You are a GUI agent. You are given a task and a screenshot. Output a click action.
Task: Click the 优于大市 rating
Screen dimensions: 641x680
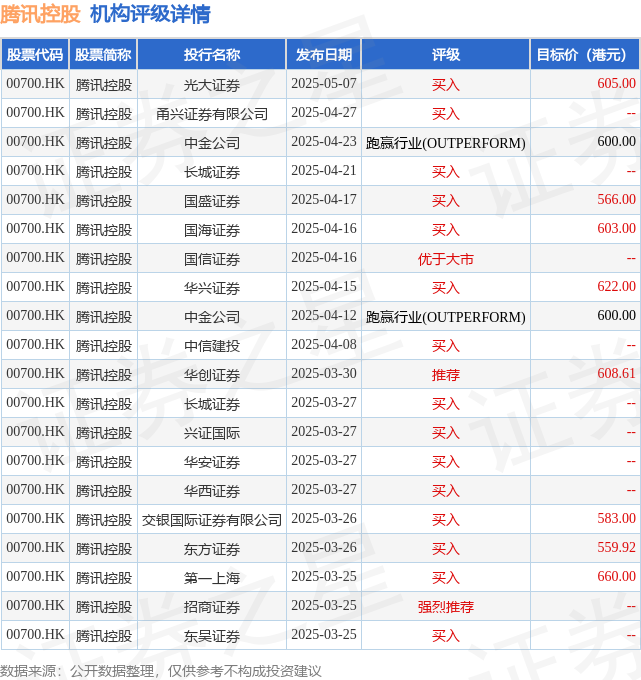(x=445, y=258)
